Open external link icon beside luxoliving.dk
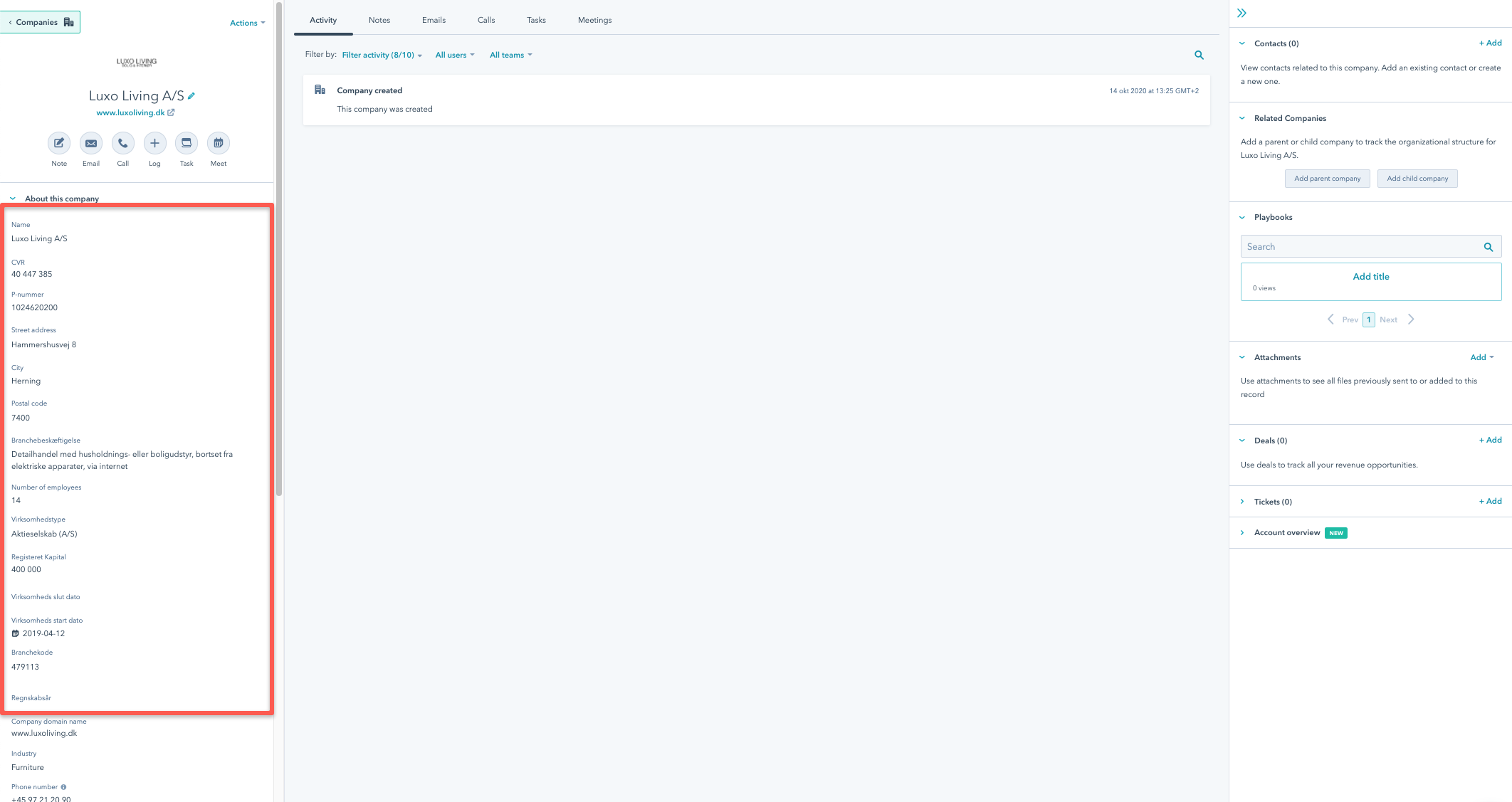This screenshot has height=802, width=1512. pyautogui.click(x=171, y=112)
